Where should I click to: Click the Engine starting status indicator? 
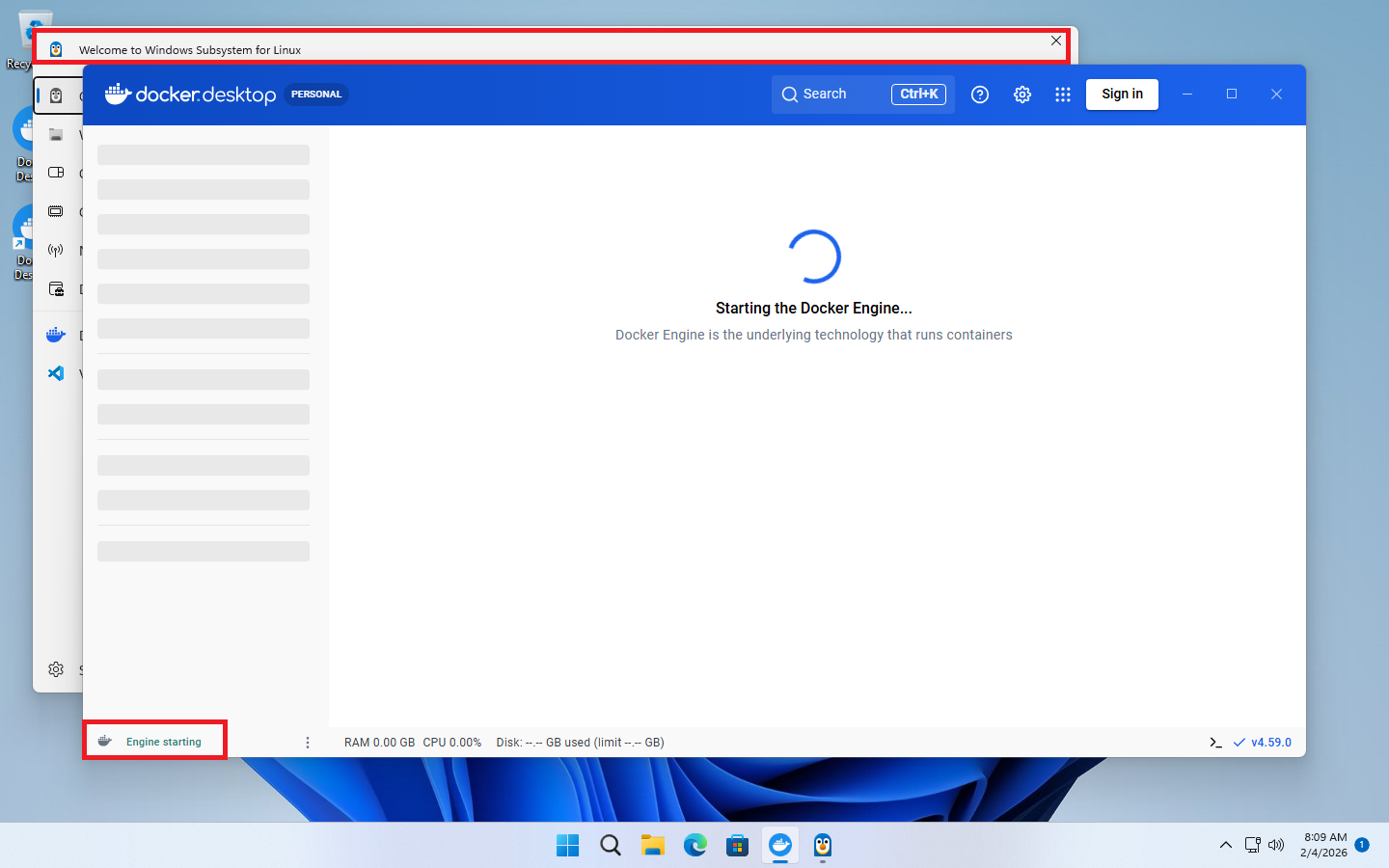pyautogui.click(x=154, y=742)
